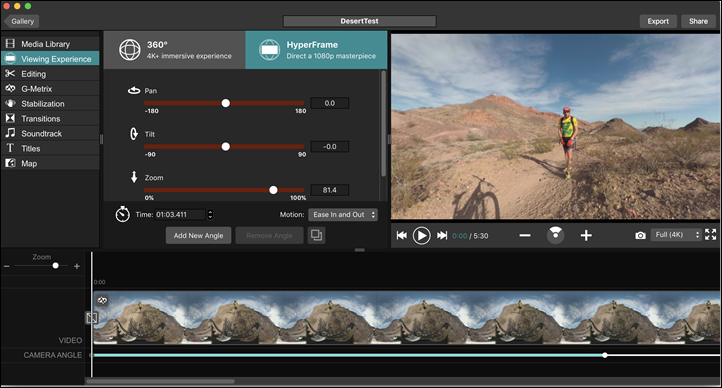Click the stopwatch Time icon
Viewport: 722px width, 388px height.
tap(122, 214)
